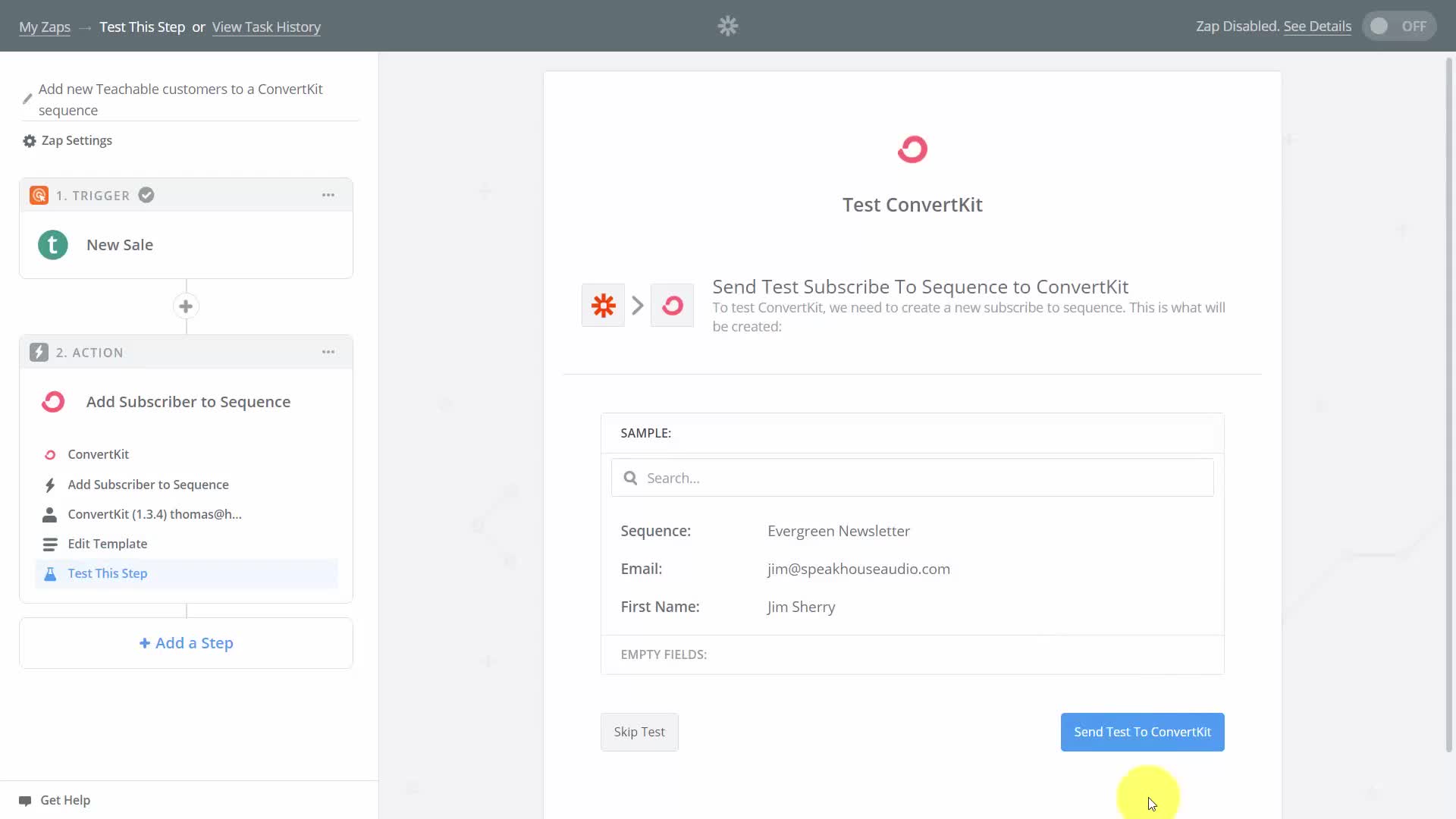Click the lightning bolt Action step icon
The width and height of the screenshot is (1456, 819).
tap(39, 353)
